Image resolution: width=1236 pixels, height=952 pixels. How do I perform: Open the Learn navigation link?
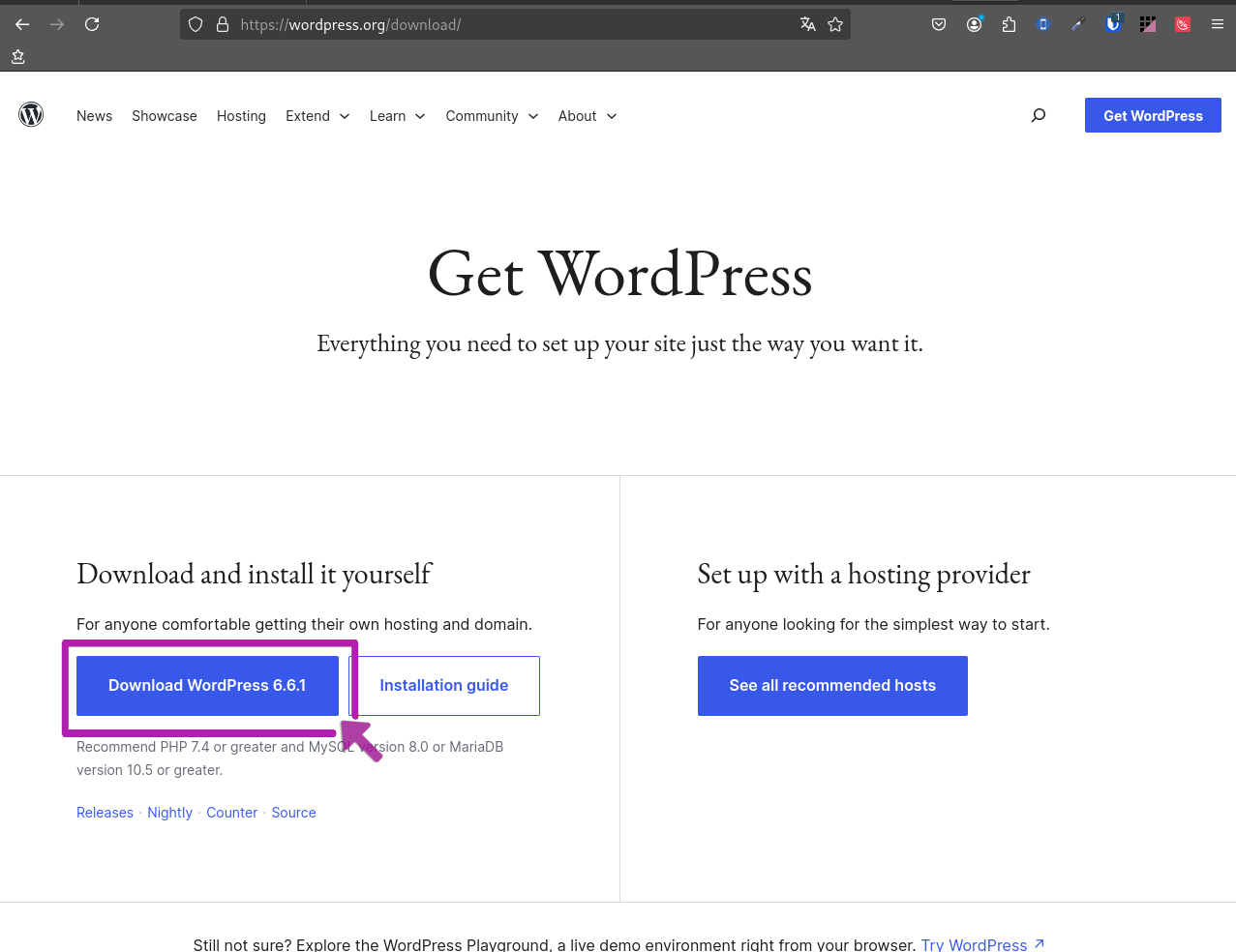click(x=387, y=116)
